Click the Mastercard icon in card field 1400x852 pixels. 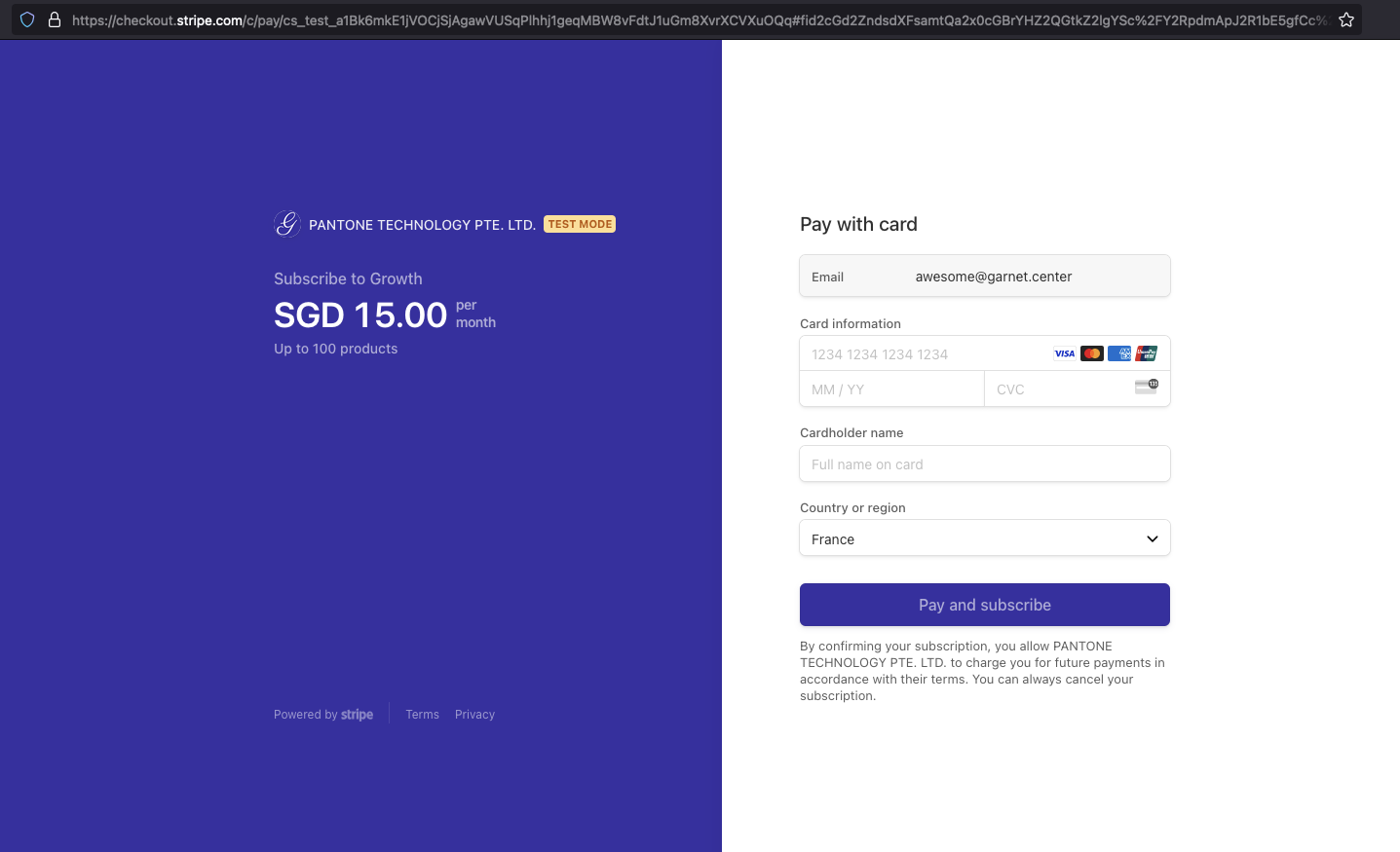pos(1091,353)
